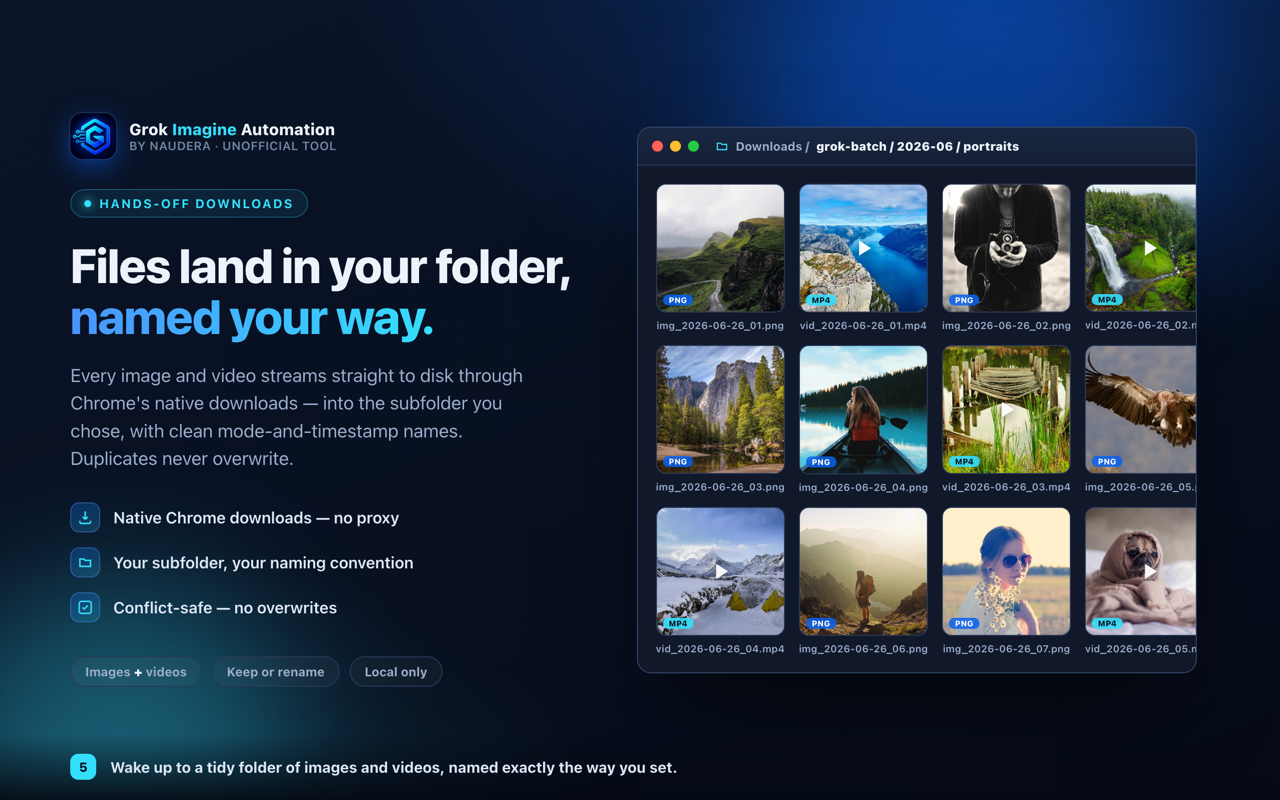Click file name vid_2026-06-26_03.mp4
Viewport: 1280px width, 800px height.
pyautogui.click(x=1006, y=487)
